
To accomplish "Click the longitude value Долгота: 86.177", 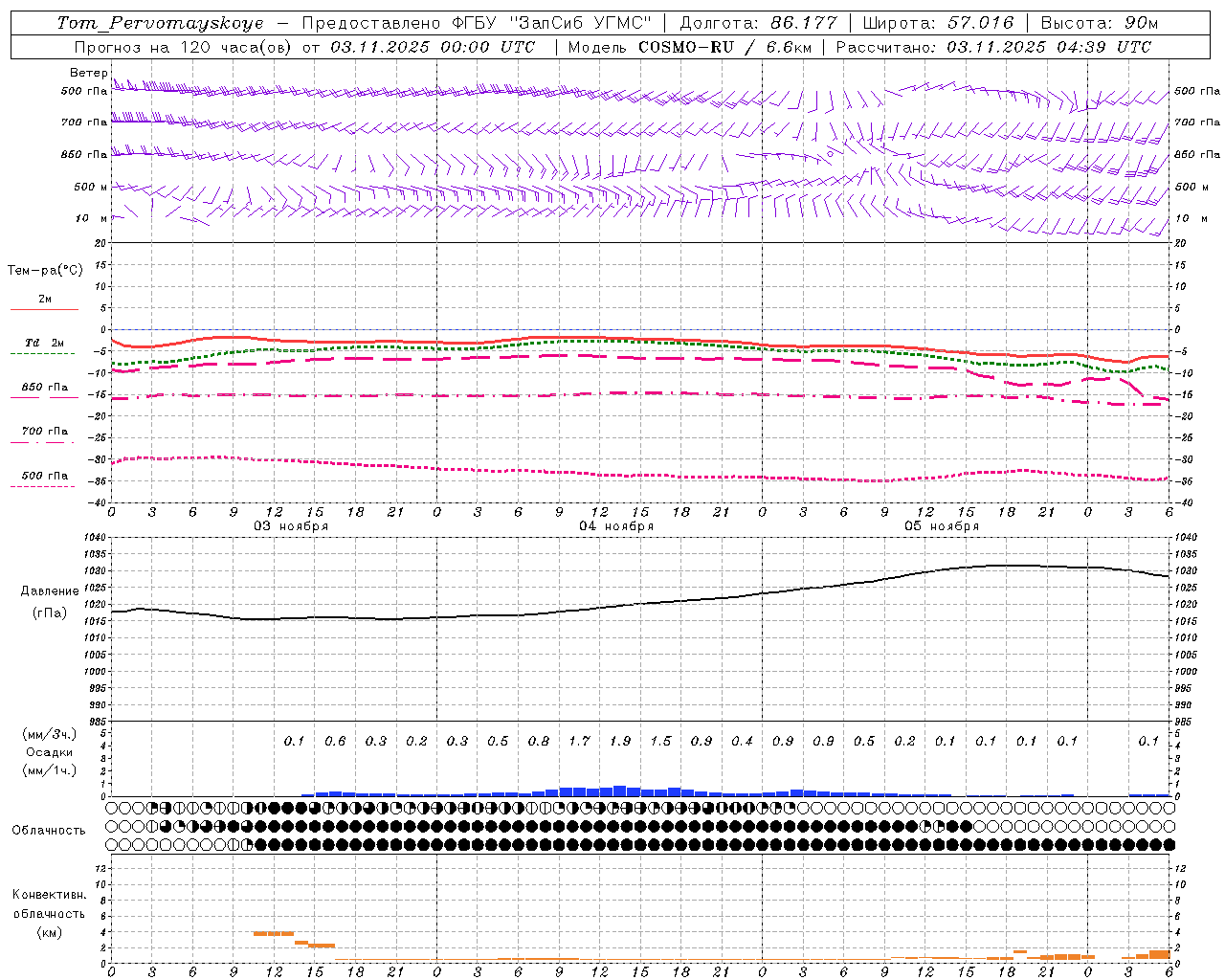I will point(758,23).
